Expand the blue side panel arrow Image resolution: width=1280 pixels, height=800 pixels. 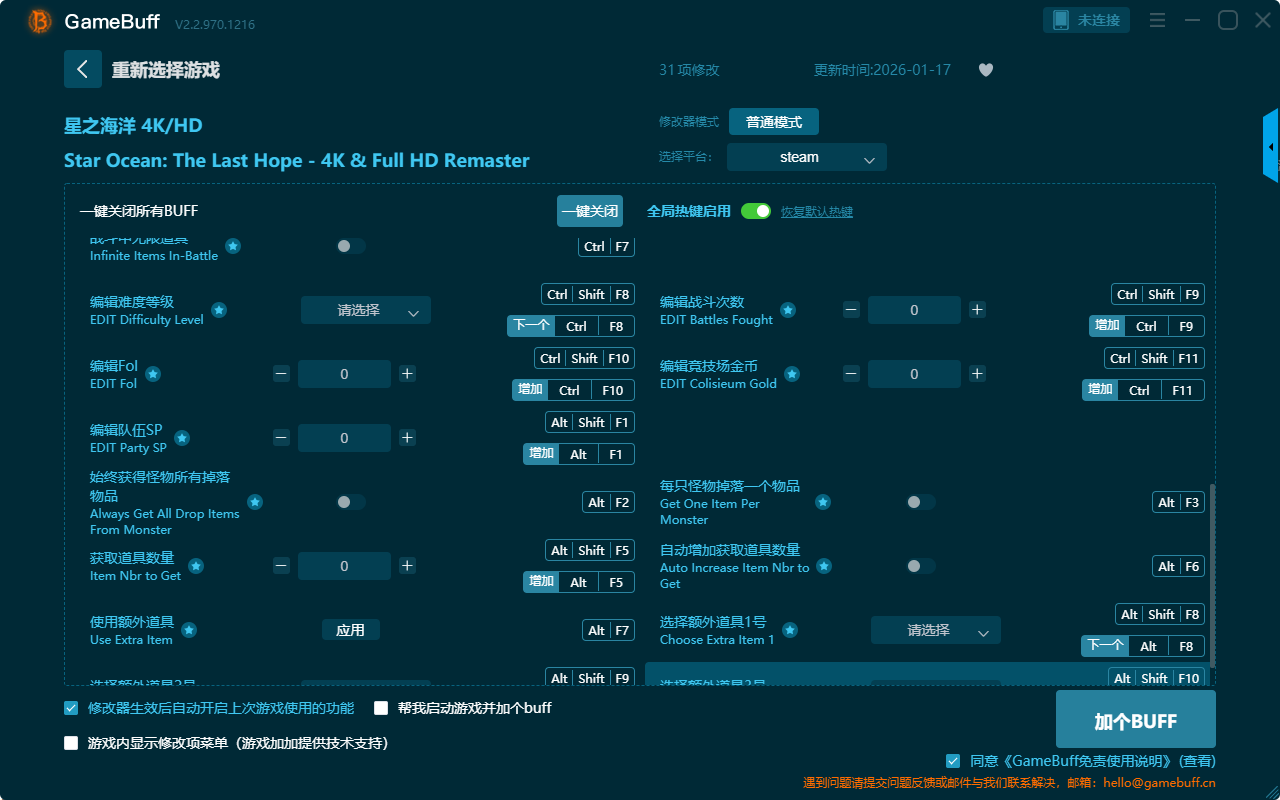click(x=1271, y=147)
